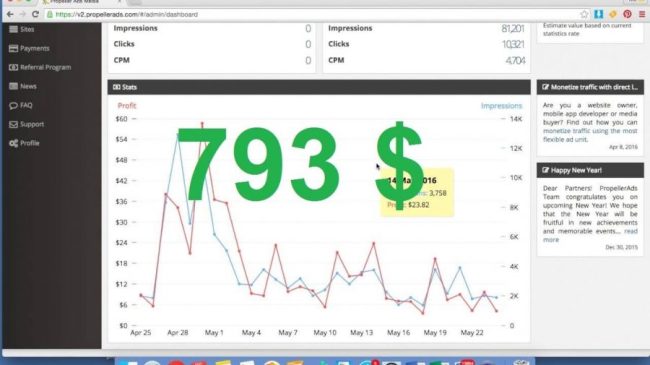Bookmark page with the star icon
650x365 pixels.
(584, 15)
